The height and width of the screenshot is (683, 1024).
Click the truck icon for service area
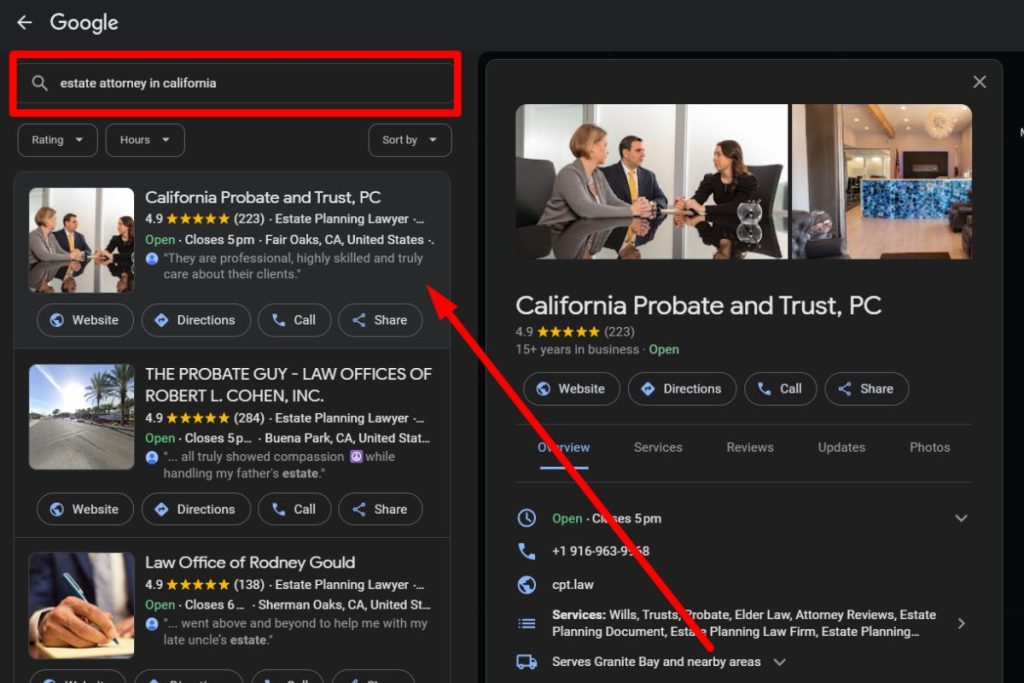527,662
